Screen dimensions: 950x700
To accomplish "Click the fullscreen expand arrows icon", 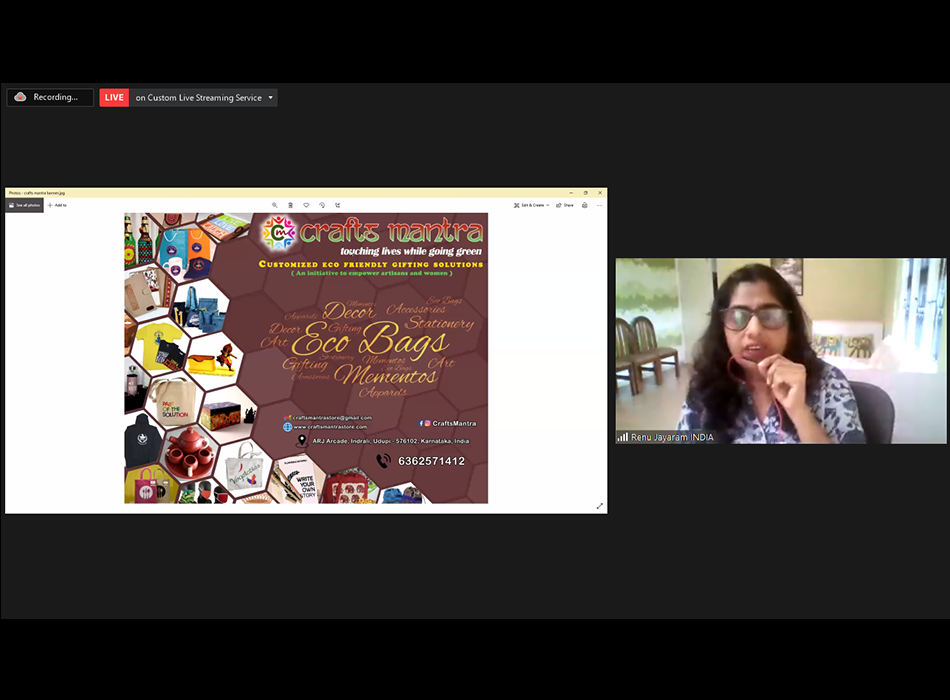I will click(599, 506).
